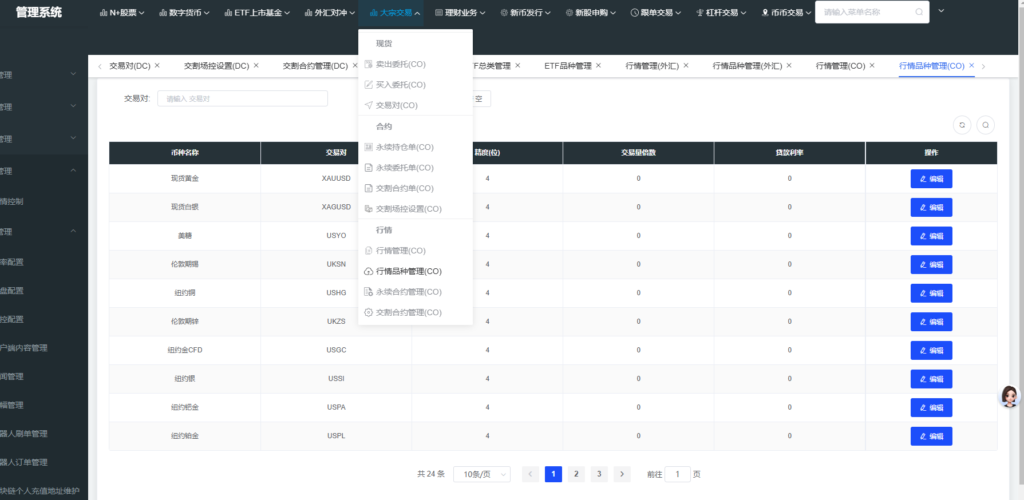Open 永续委托单(CO) document icon entry

(368, 168)
